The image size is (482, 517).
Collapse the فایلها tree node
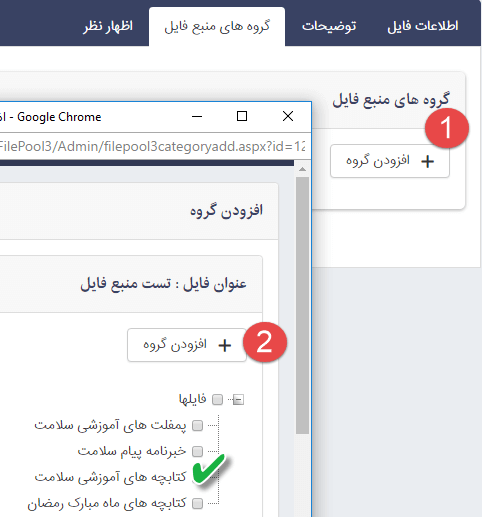238,399
